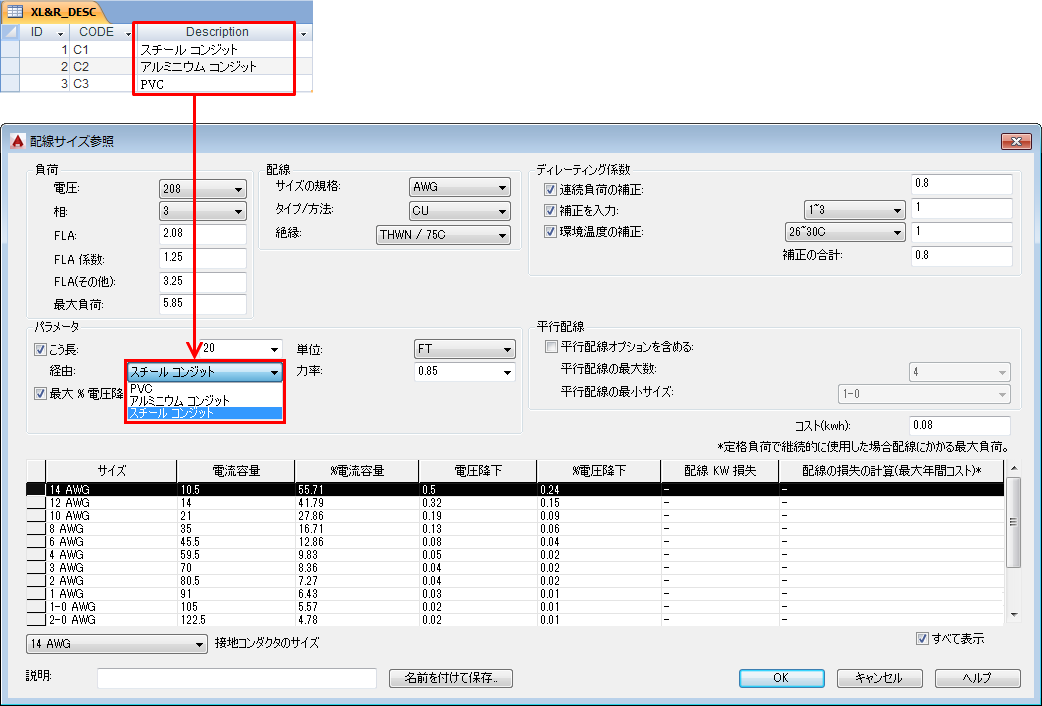Click the table scrollbar down arrow
Screen dimensions: 1042x706
coord(1013,615)
